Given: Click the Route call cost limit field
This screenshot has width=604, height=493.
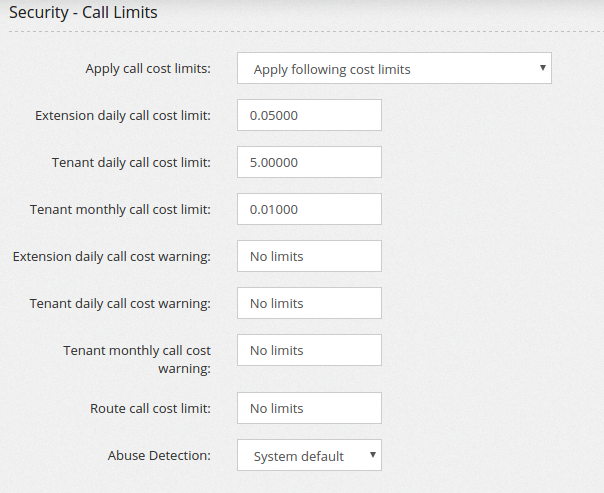Looking at the screenshot, I should [x=309, y=408].
